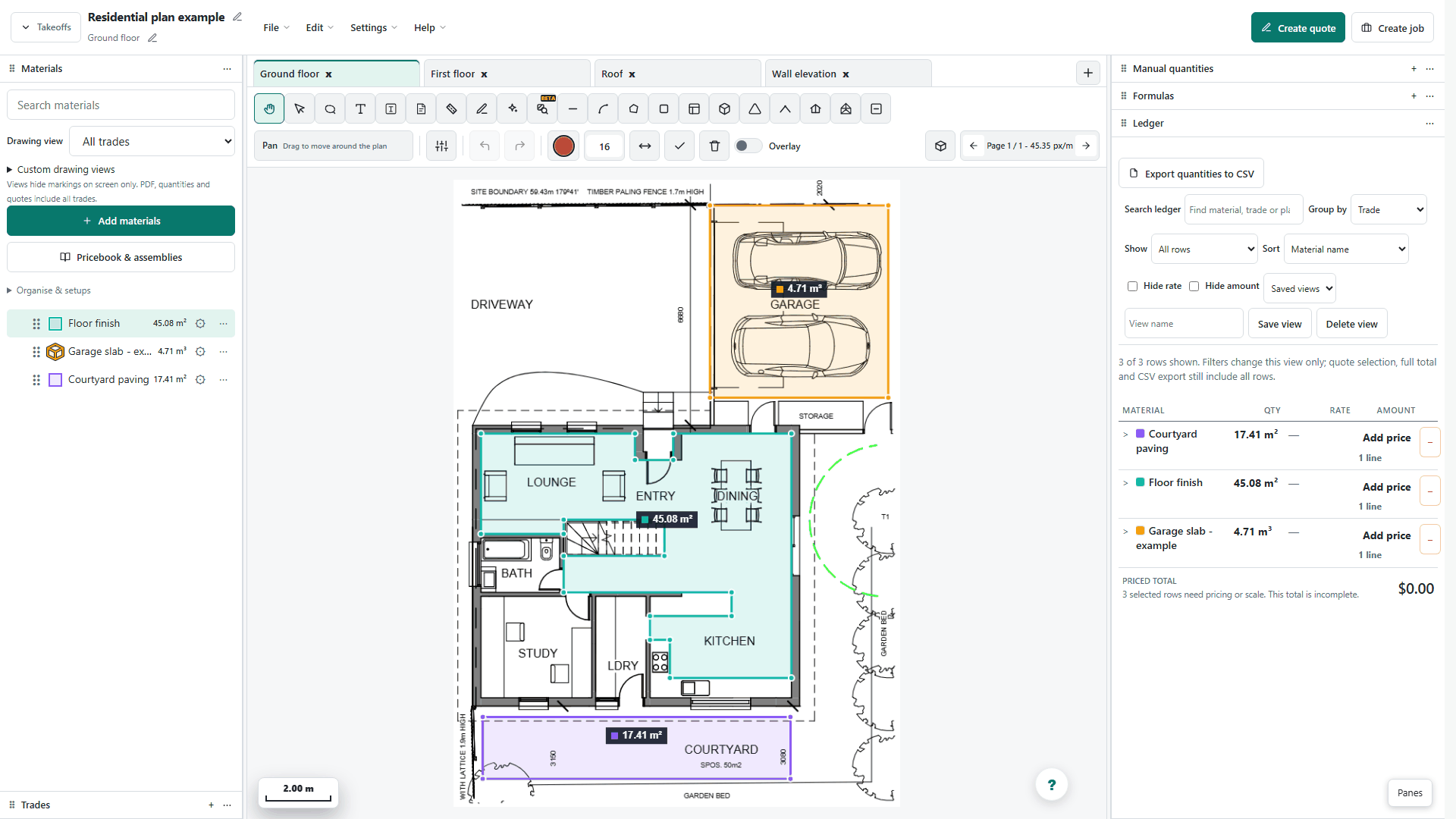This screenshot has width=1456, height=819.
Task: Open the red marker colour swatch
Action: [x=563, y=146]
